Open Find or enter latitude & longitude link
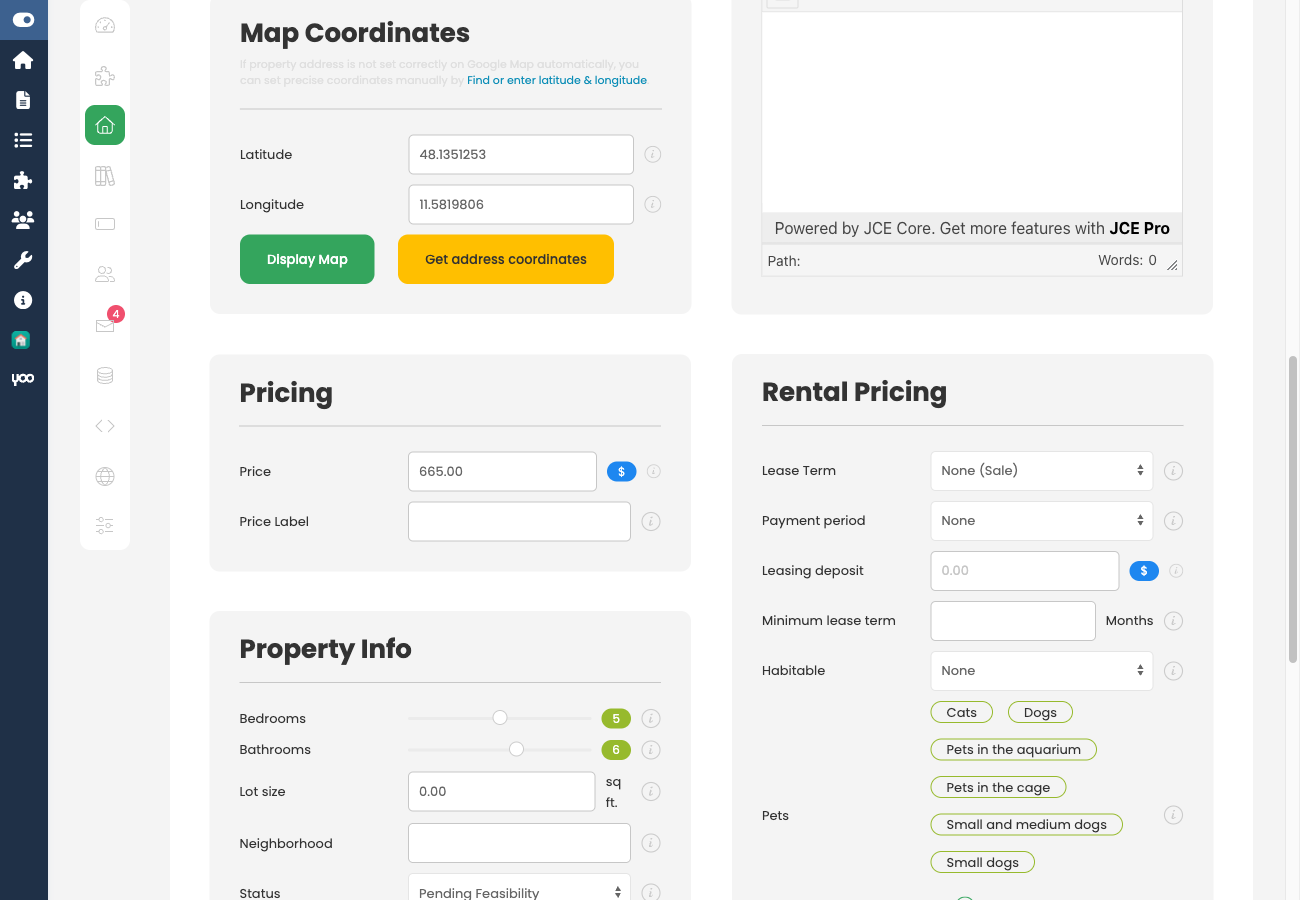Screen dimensions: 1300x900 point(556,79)
